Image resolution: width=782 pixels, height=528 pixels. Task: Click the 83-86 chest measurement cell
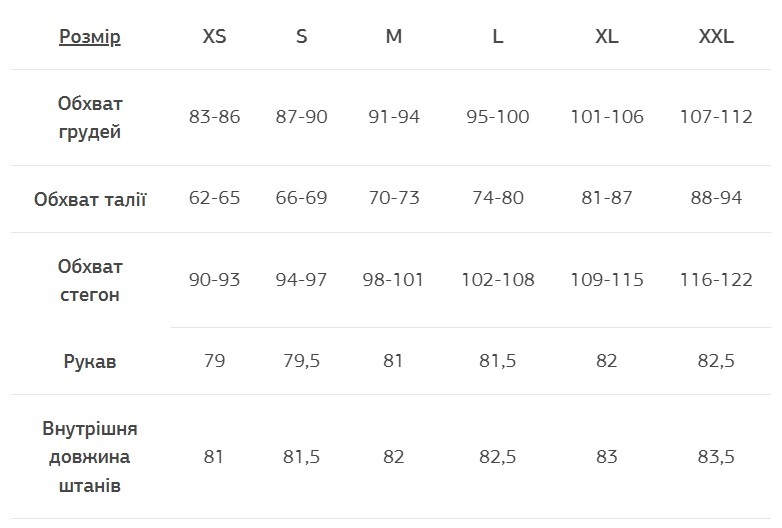214,117
